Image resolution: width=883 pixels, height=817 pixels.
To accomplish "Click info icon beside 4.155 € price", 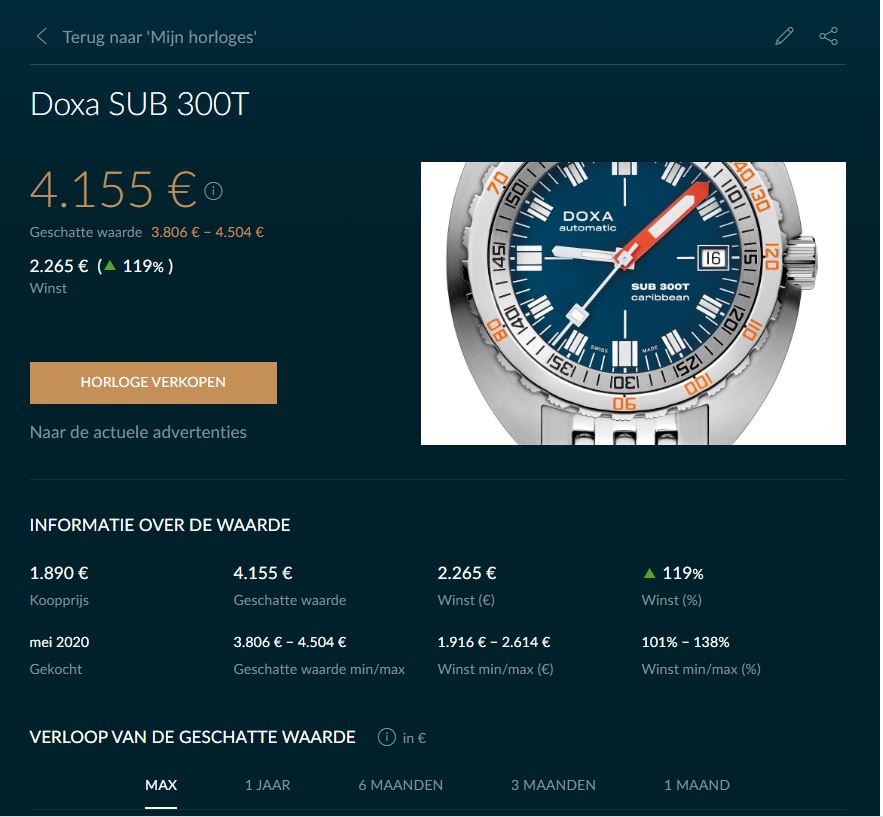I will (x=213, y=191).
